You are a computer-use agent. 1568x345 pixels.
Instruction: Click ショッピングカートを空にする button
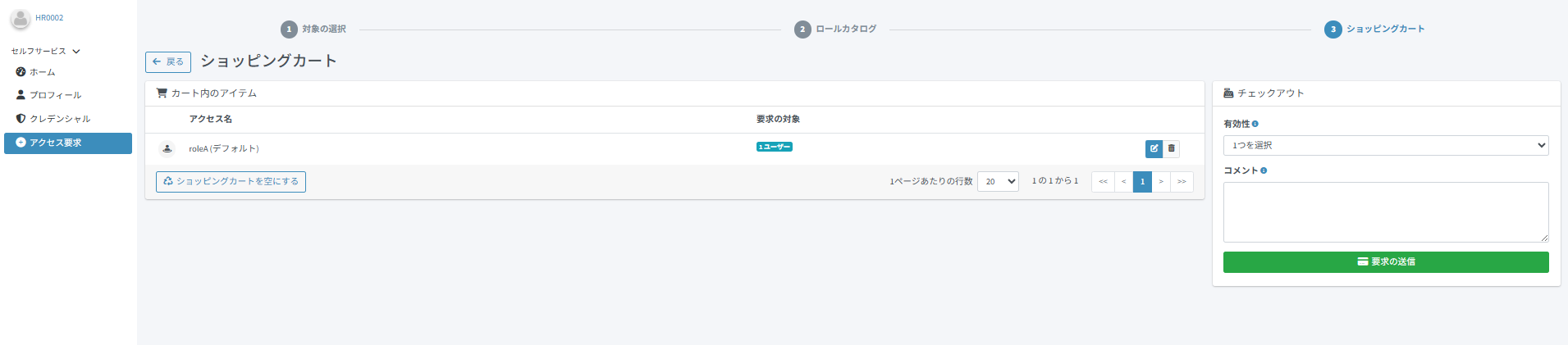pyautogui.click(x=231, y=182)
